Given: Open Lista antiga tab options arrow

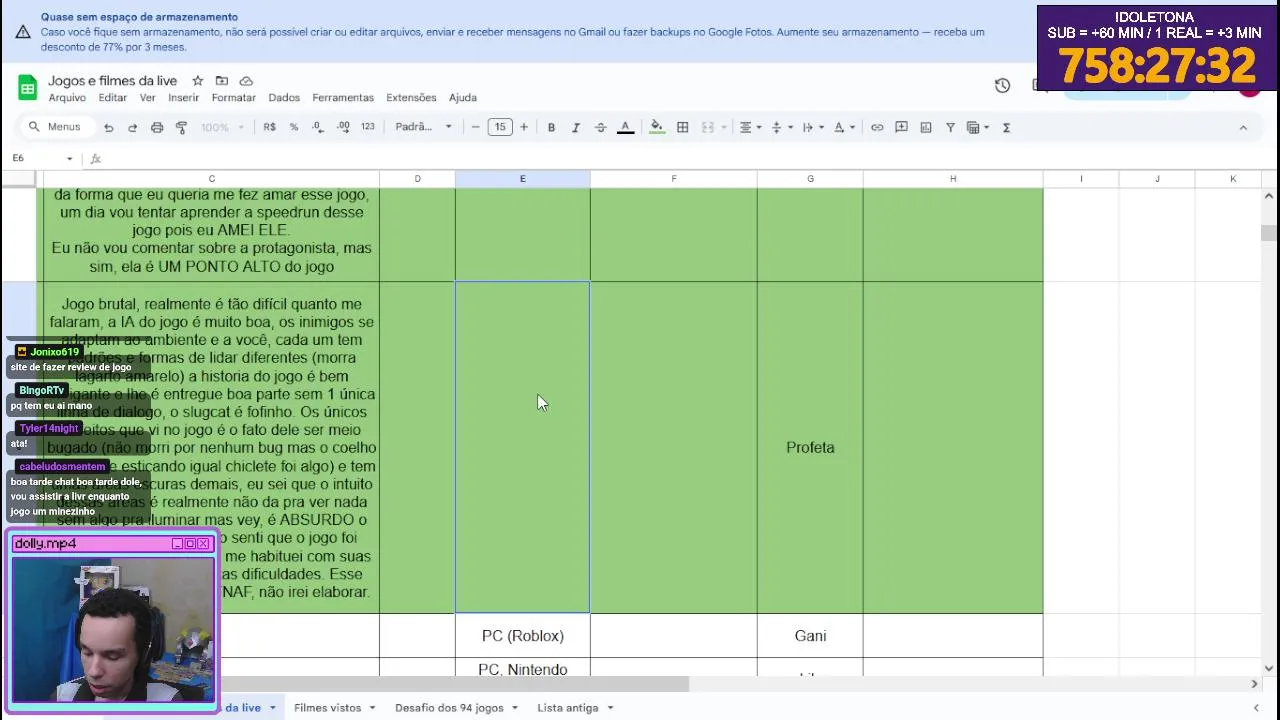Looking at the screenshot, I should (x=609, y=708).
